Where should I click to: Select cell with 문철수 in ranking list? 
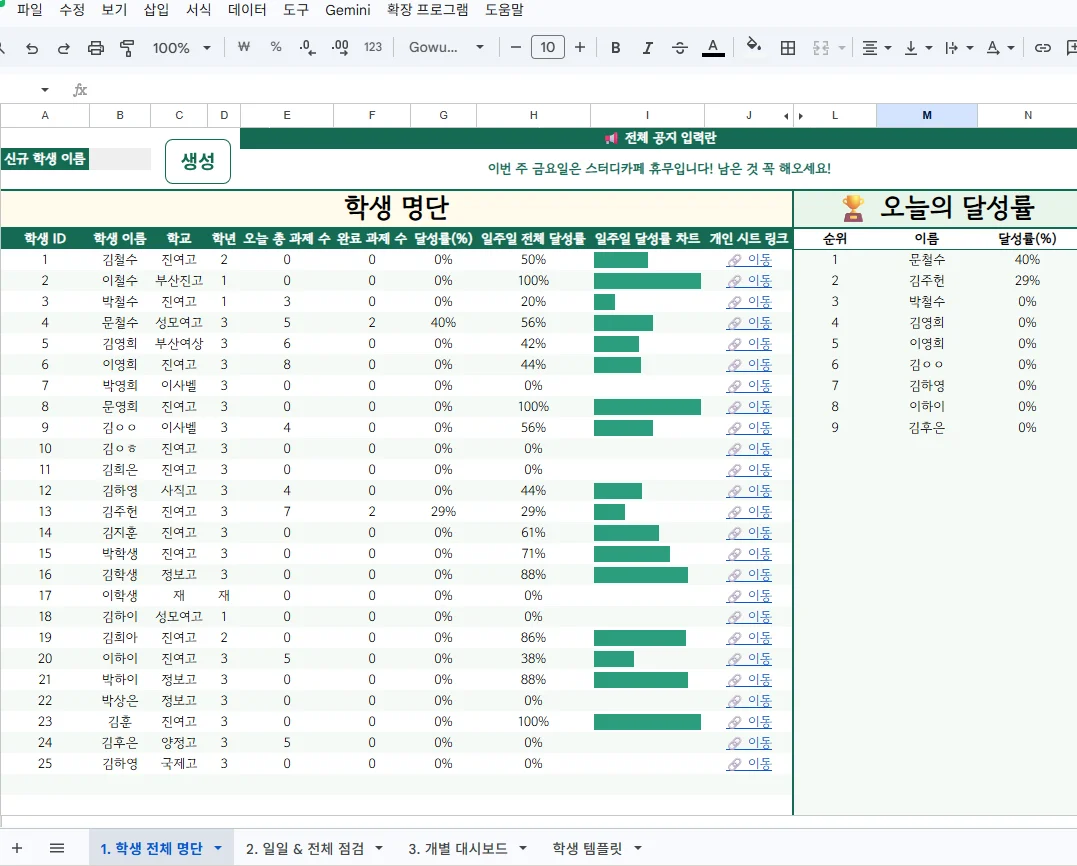click(927, 260)
